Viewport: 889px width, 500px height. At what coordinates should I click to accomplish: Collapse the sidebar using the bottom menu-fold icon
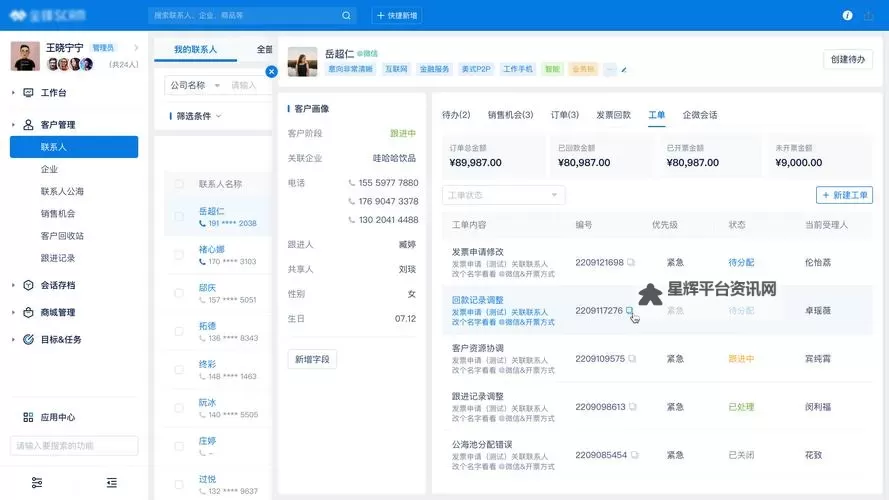pos(112,482)
